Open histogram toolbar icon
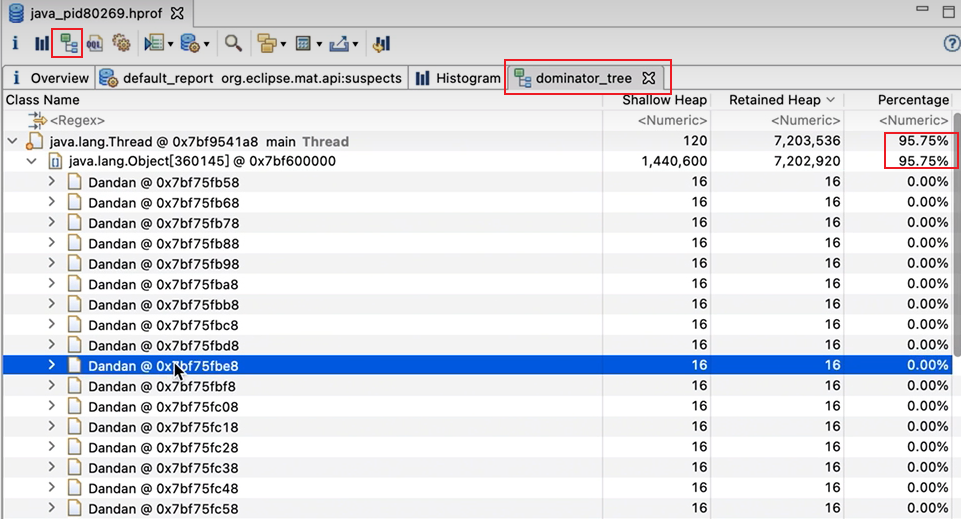Image resolution: width=961 pixels, height=519 pixels. click(42, 44)
